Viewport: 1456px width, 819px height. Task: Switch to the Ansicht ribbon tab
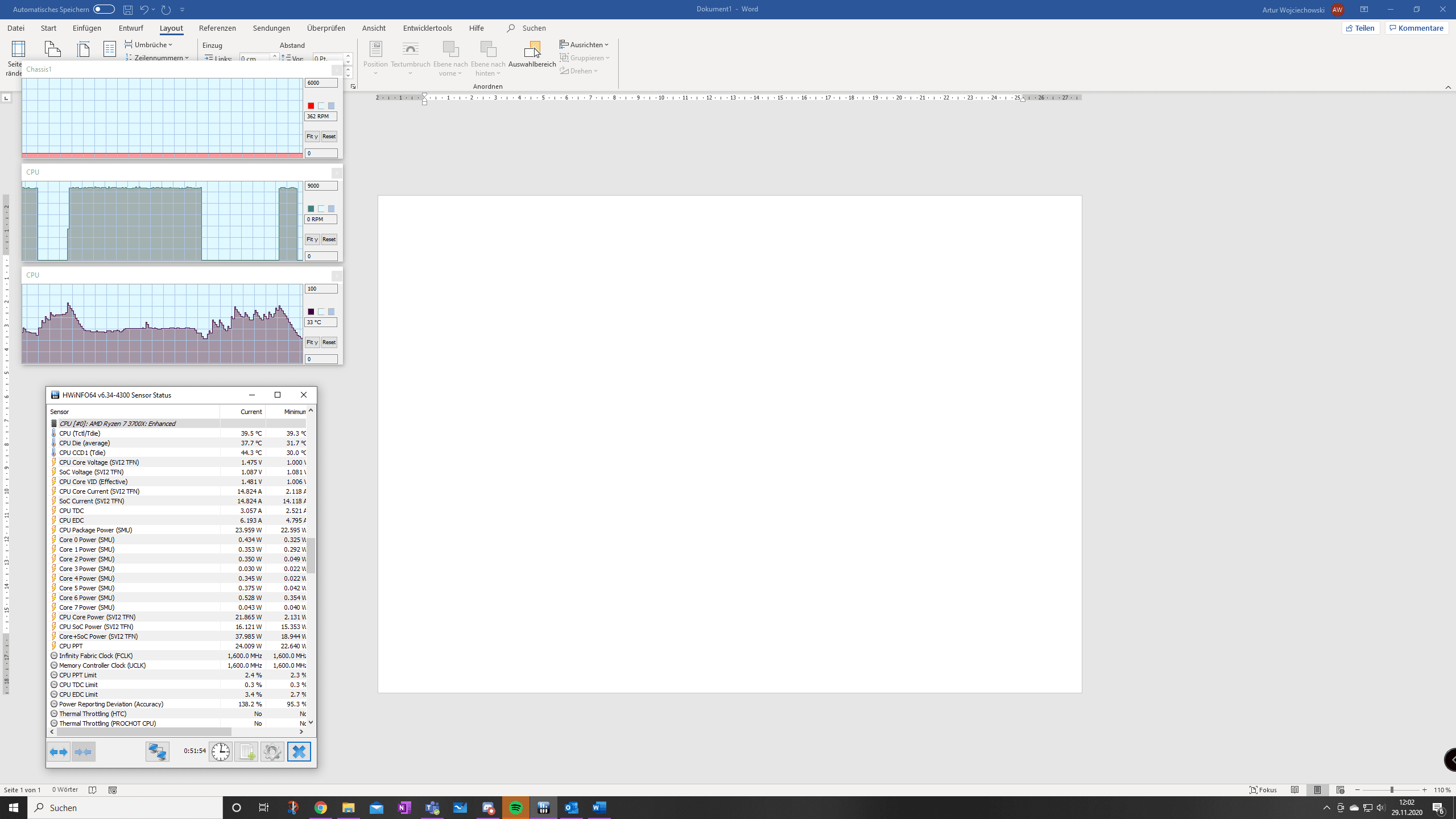[x=374, y=28]
